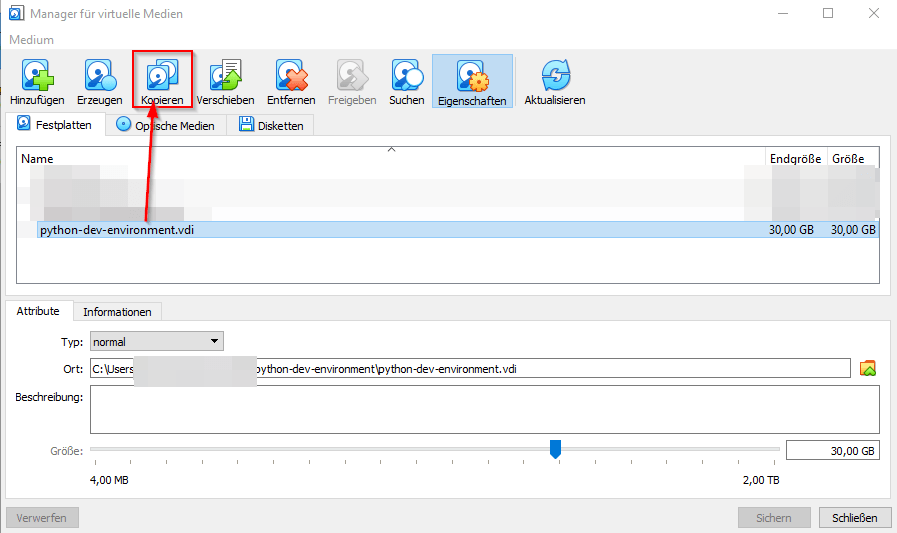The width and height of the screenshot is (897, 533).
Task: Click the size field showing 30,00 GB
Action: (x=832, y=450)
